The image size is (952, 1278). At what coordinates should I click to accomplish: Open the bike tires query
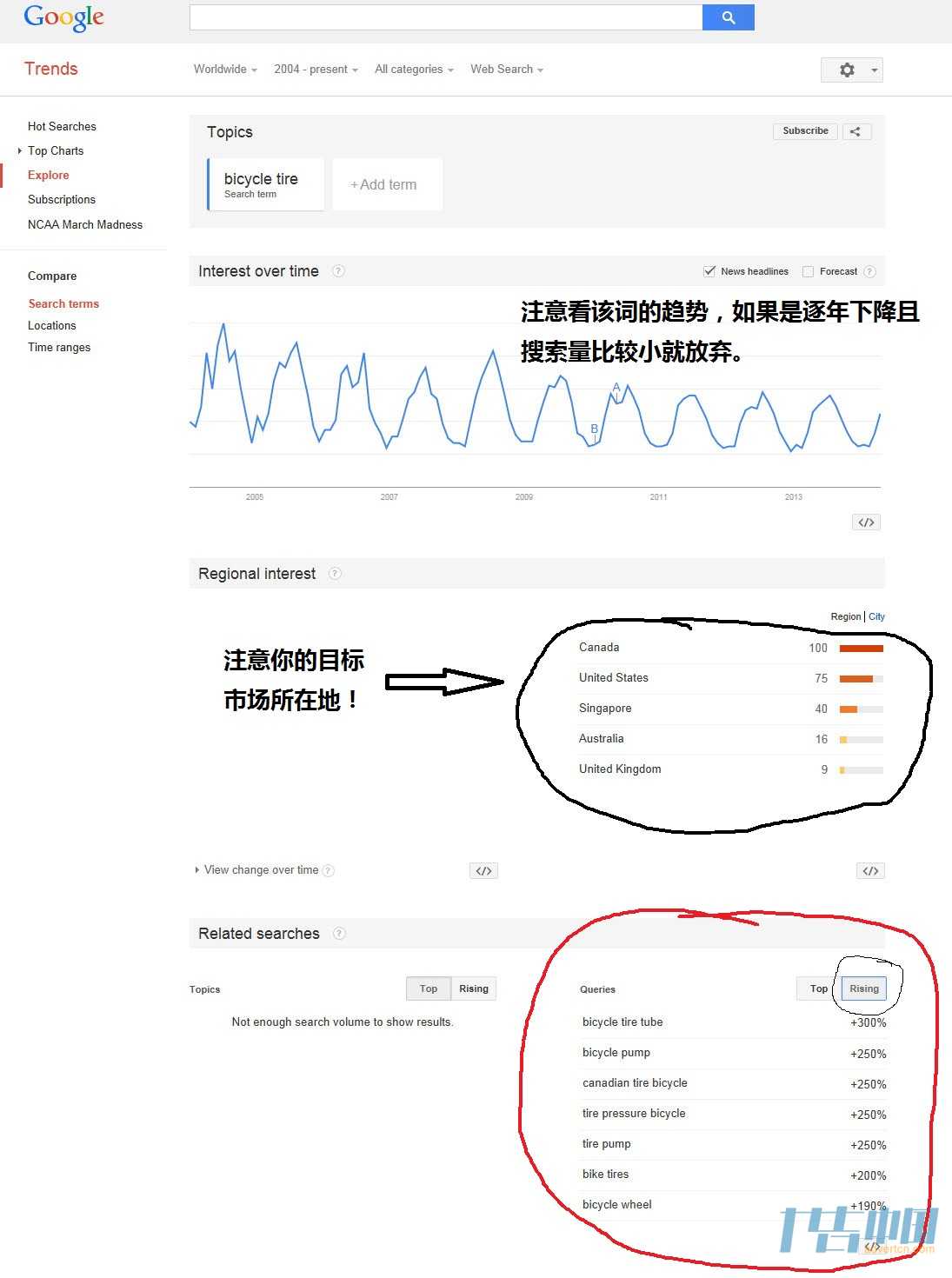coord(605,1175)
